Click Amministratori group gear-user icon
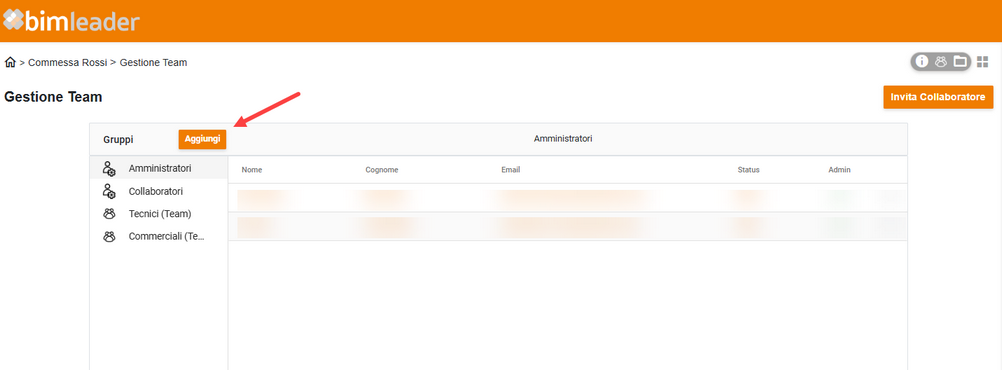Image resolution: width=1002 pixels, height=370 pixels. 109,169
